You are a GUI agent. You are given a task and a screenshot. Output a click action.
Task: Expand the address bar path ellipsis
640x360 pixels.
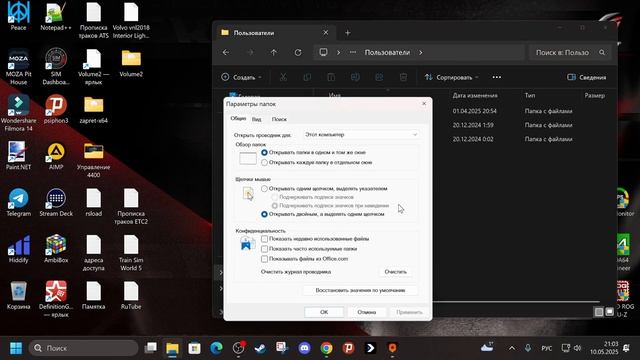tap(353, 52)
